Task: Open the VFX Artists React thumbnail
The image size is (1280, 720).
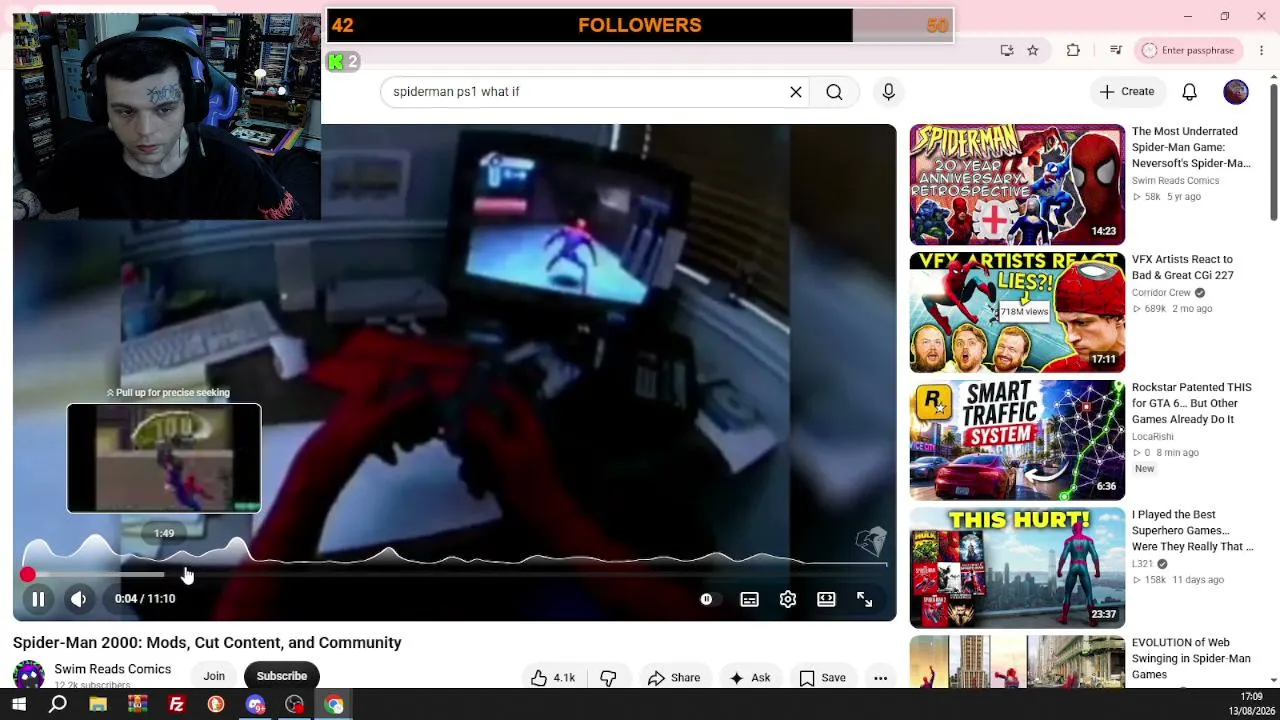Action: click(1017, 312)
